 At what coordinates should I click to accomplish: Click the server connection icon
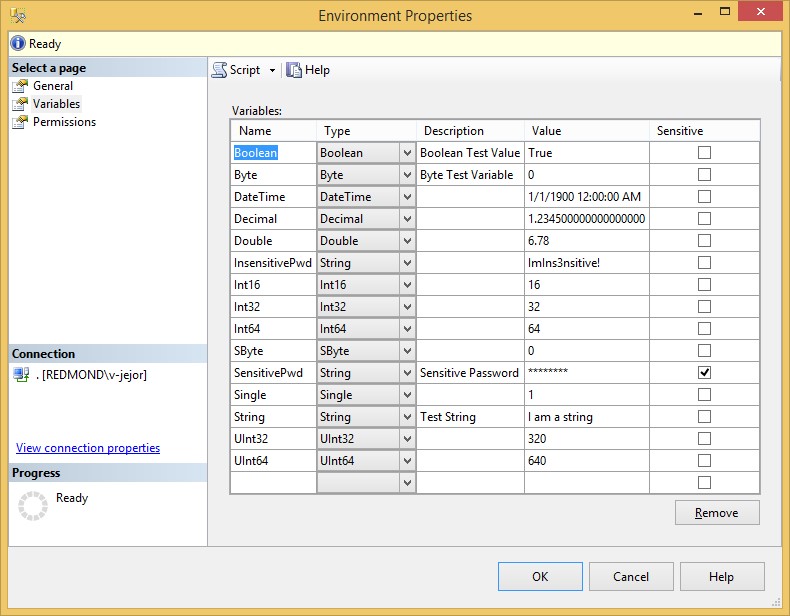pos(21,374)
